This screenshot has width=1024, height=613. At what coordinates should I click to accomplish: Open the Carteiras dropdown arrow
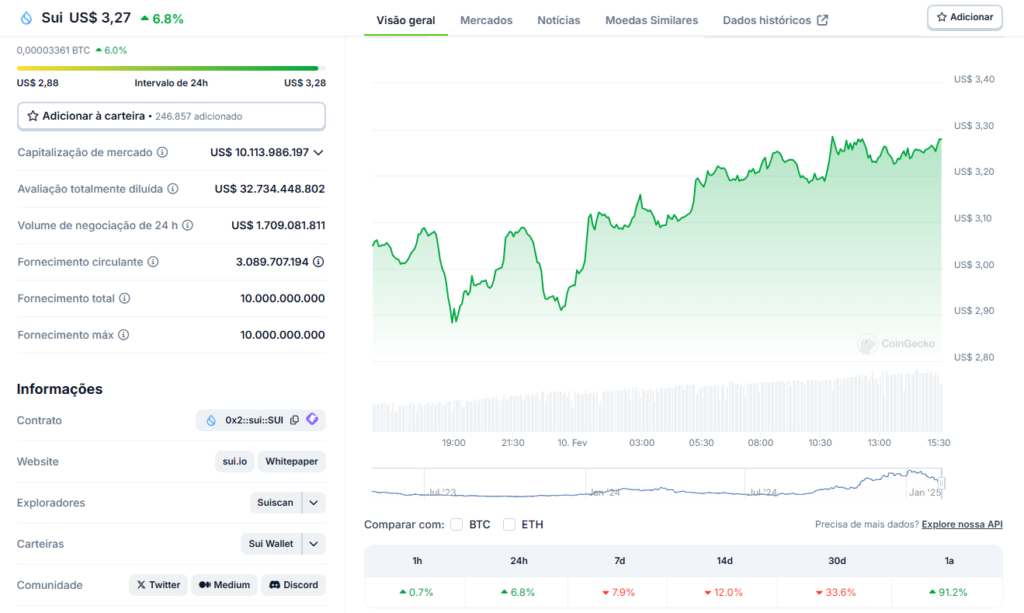(x=313, y=544)
